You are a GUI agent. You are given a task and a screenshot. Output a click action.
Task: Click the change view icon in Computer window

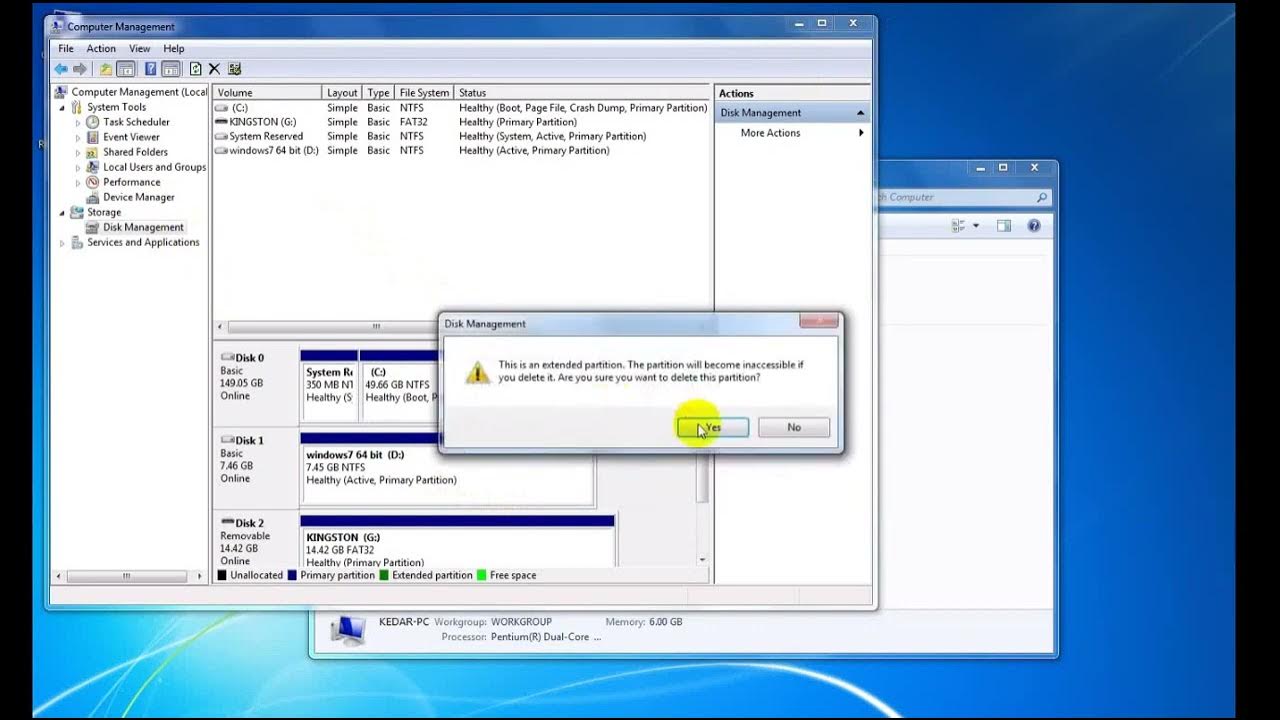click(x=958, y=226)
